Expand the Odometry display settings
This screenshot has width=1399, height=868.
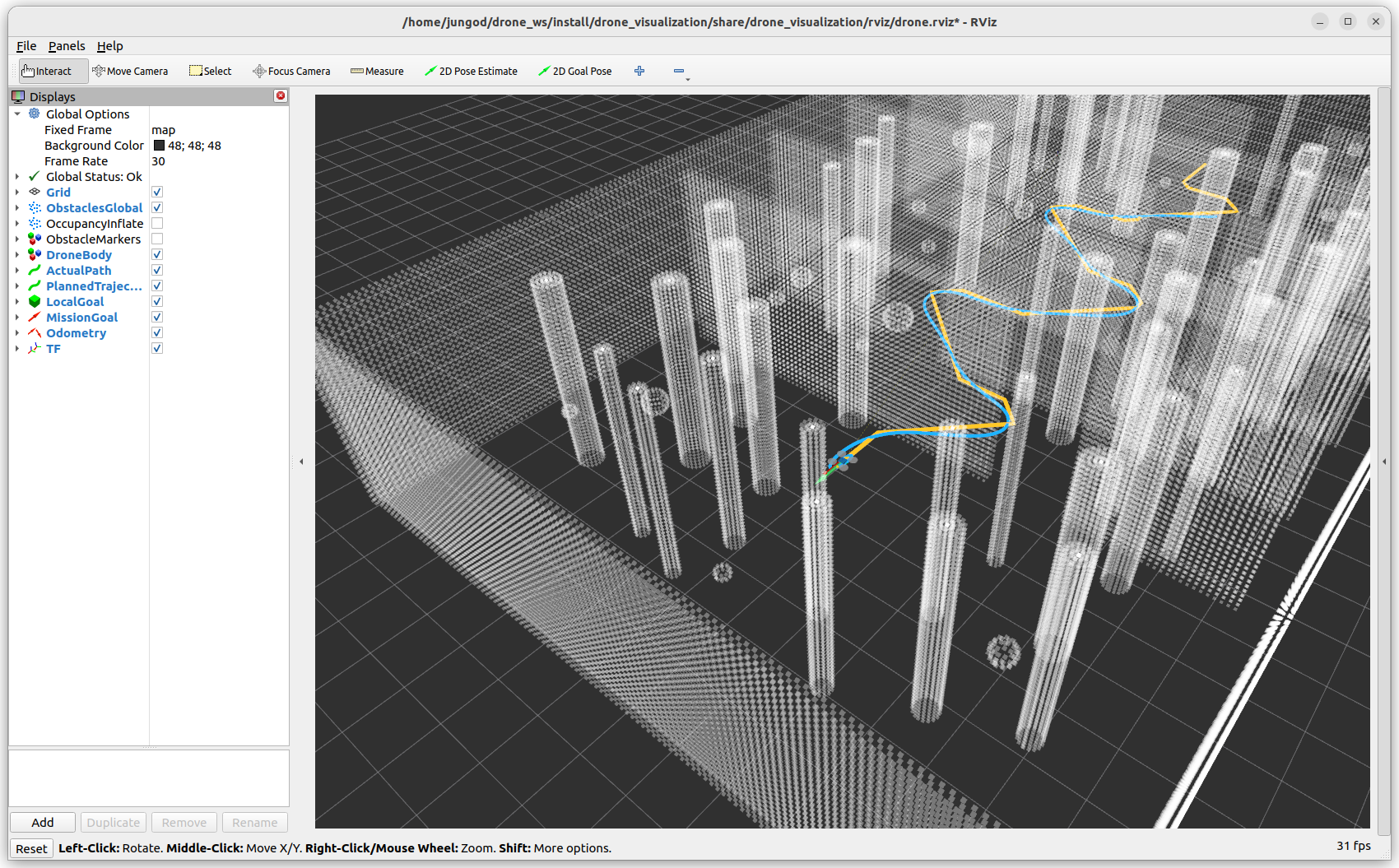click(x=17, y=332)
